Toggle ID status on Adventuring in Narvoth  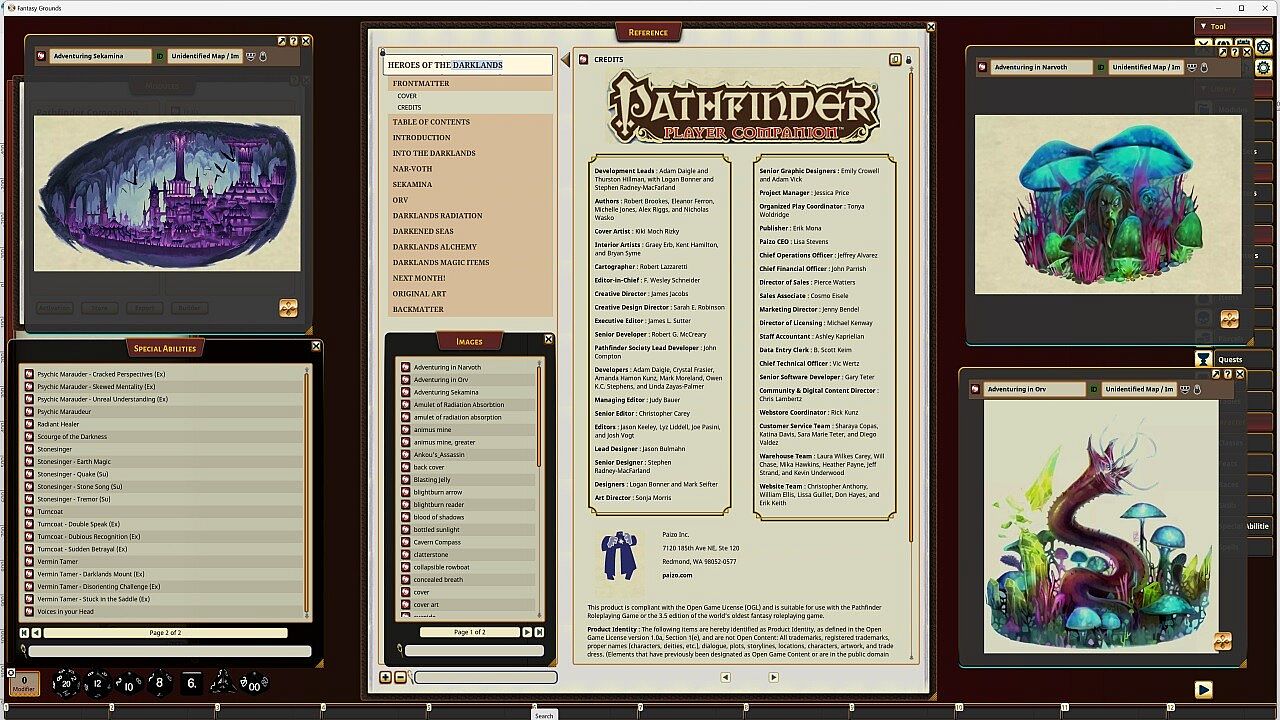[x=1101, y=67]
